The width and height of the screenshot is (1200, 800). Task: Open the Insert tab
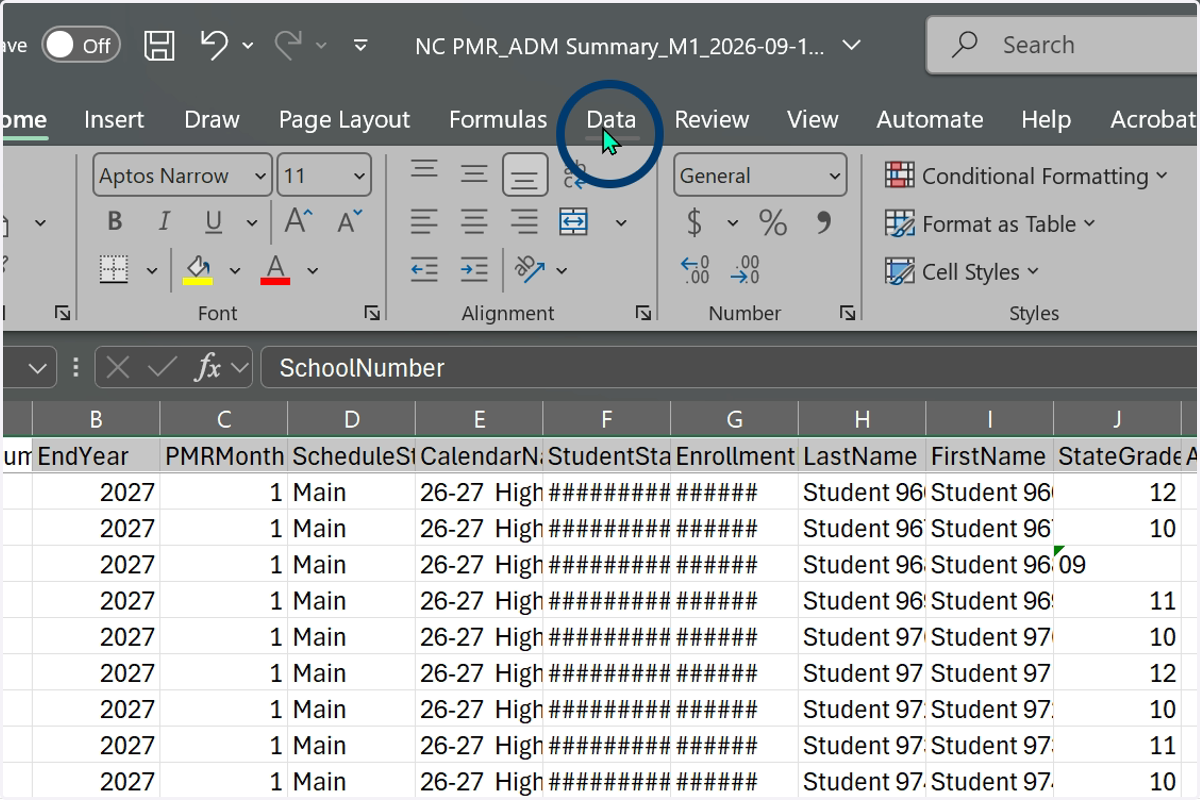point(114,120)
